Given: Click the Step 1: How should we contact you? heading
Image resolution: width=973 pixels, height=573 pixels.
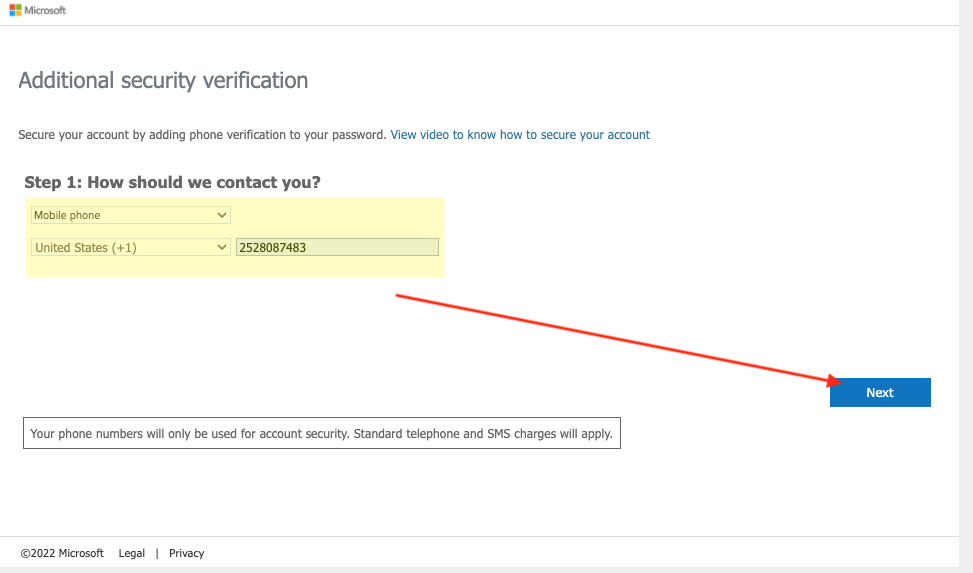Looking at the screenshot, I should coord(173,183).
